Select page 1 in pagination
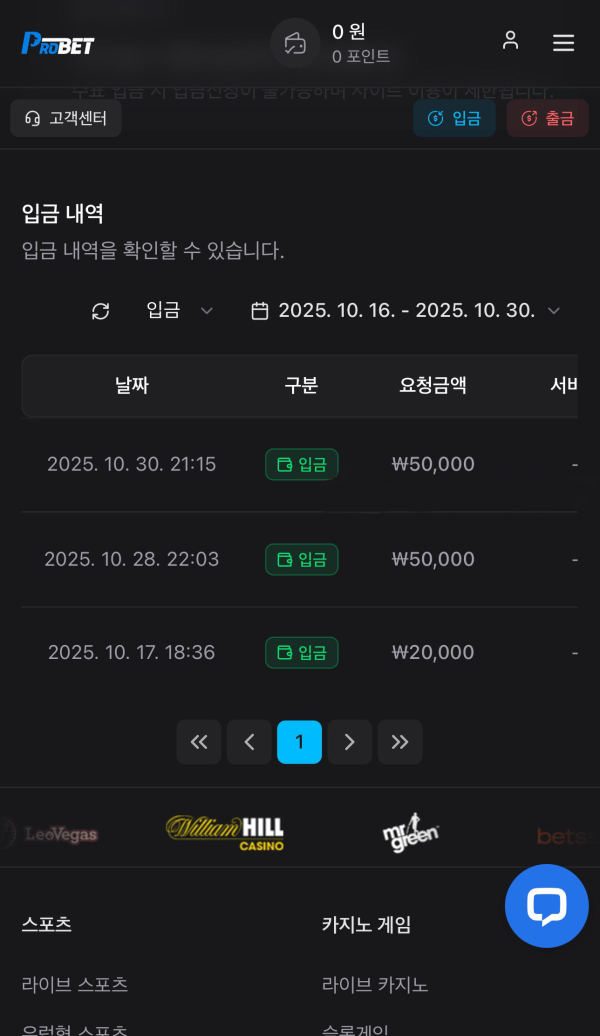Image resolution: width=600 pixels, height=1036 pixels. pyautogui.click(x=299, y=742)
